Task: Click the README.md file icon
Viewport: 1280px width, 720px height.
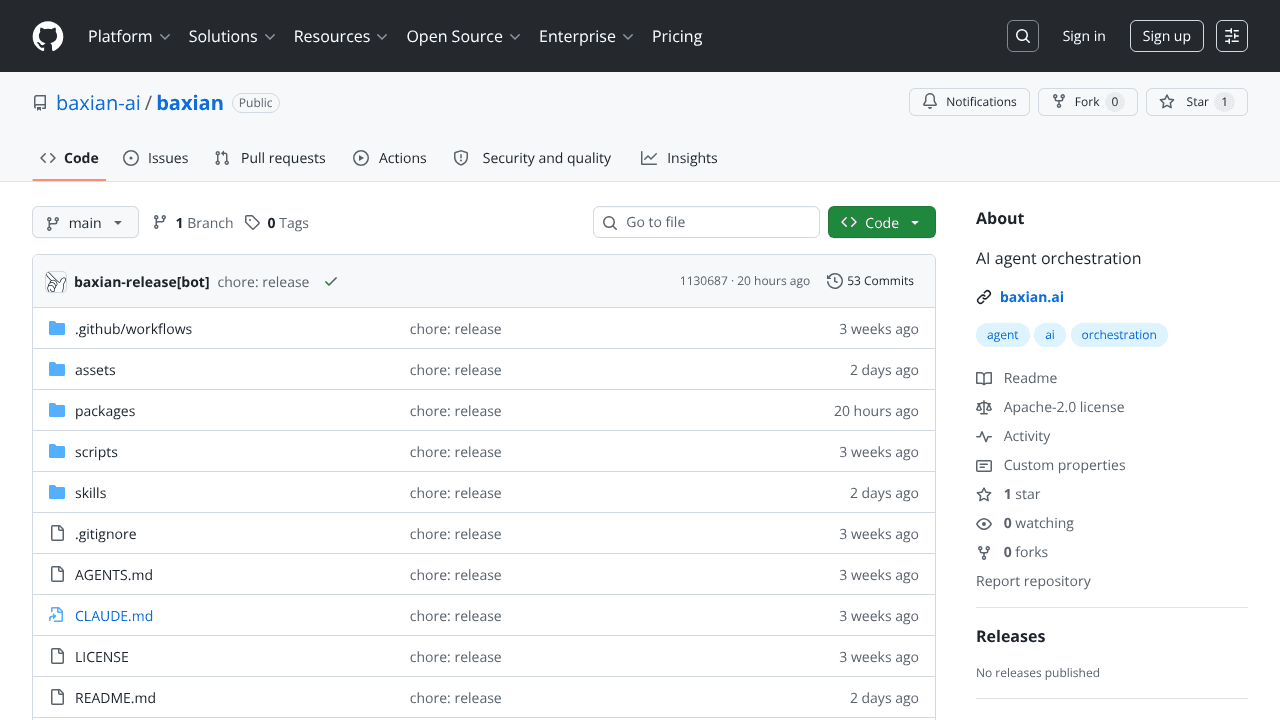Action: 57,698
